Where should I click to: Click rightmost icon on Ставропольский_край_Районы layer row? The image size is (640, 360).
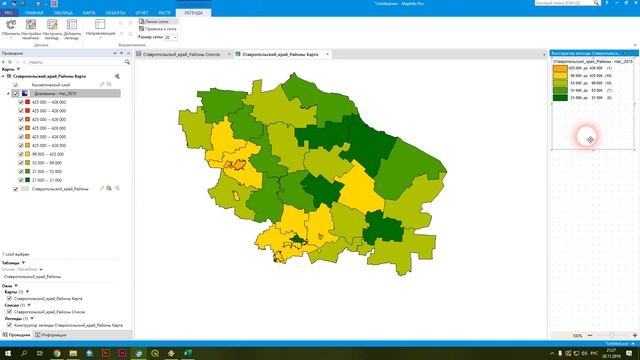point(117,189)
